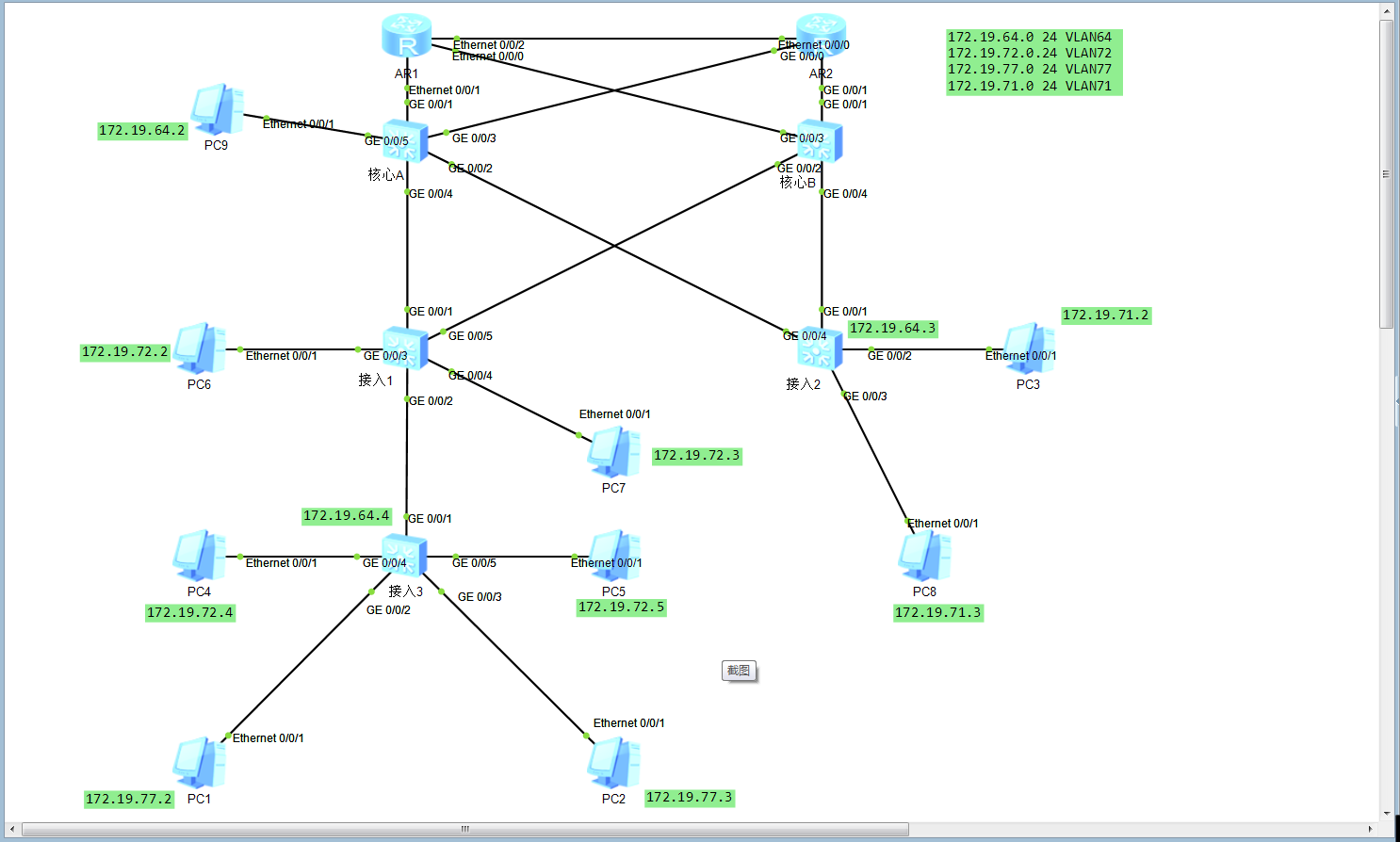Click the vertical scrollbar thumb

coord(1386,174)
